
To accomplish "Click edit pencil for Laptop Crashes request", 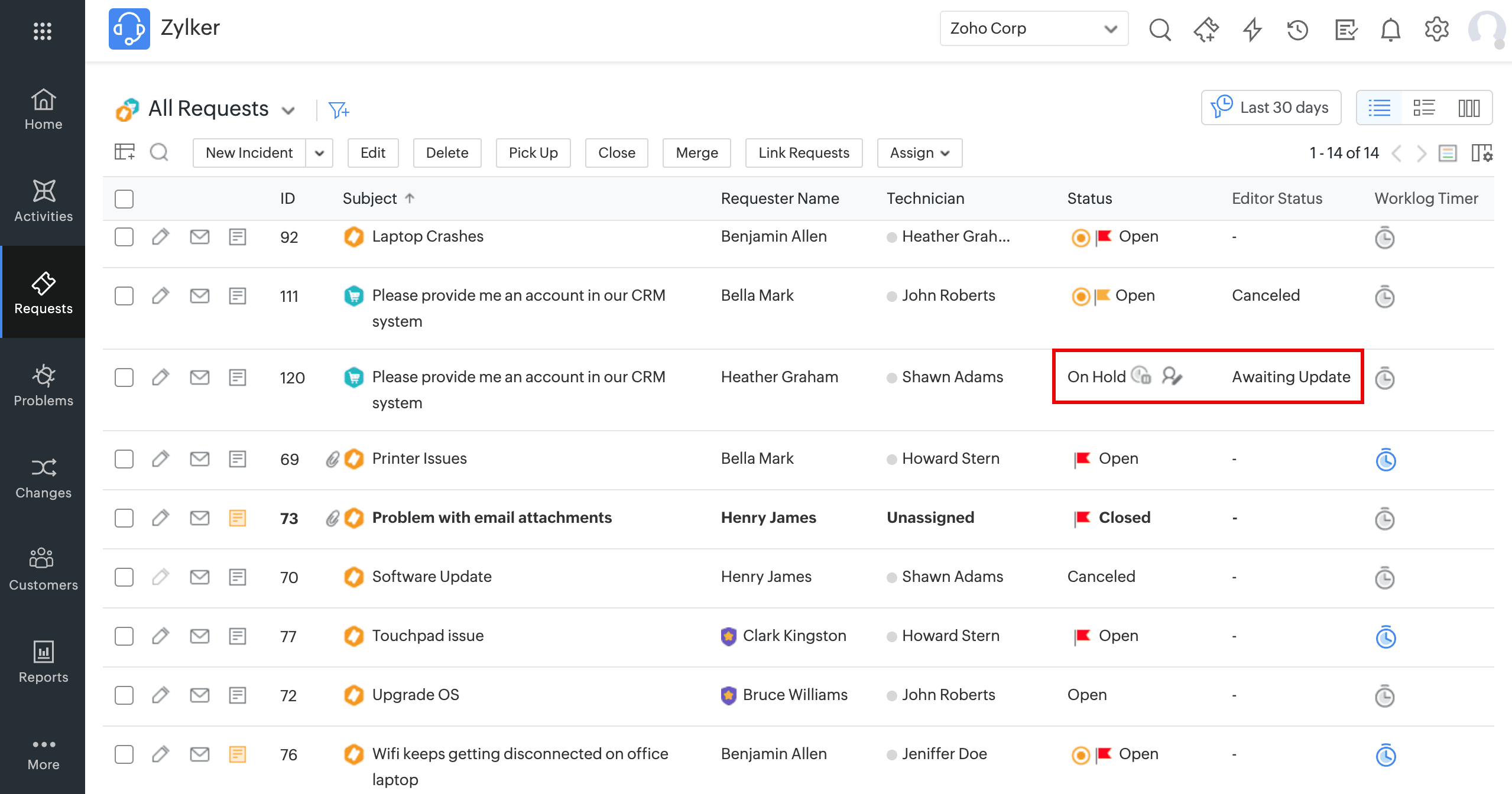I will (x=160, y=237).
